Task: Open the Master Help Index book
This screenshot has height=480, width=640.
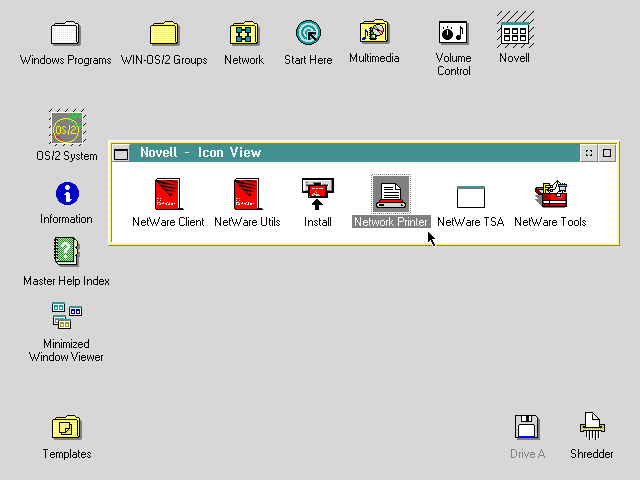Action: (66, 252)
